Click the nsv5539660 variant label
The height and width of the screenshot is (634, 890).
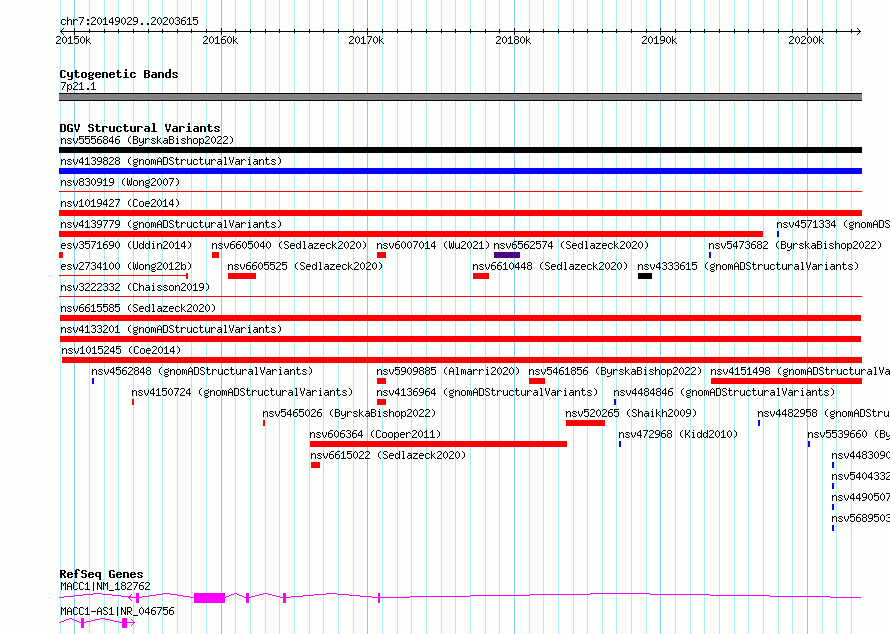[848, 434]
